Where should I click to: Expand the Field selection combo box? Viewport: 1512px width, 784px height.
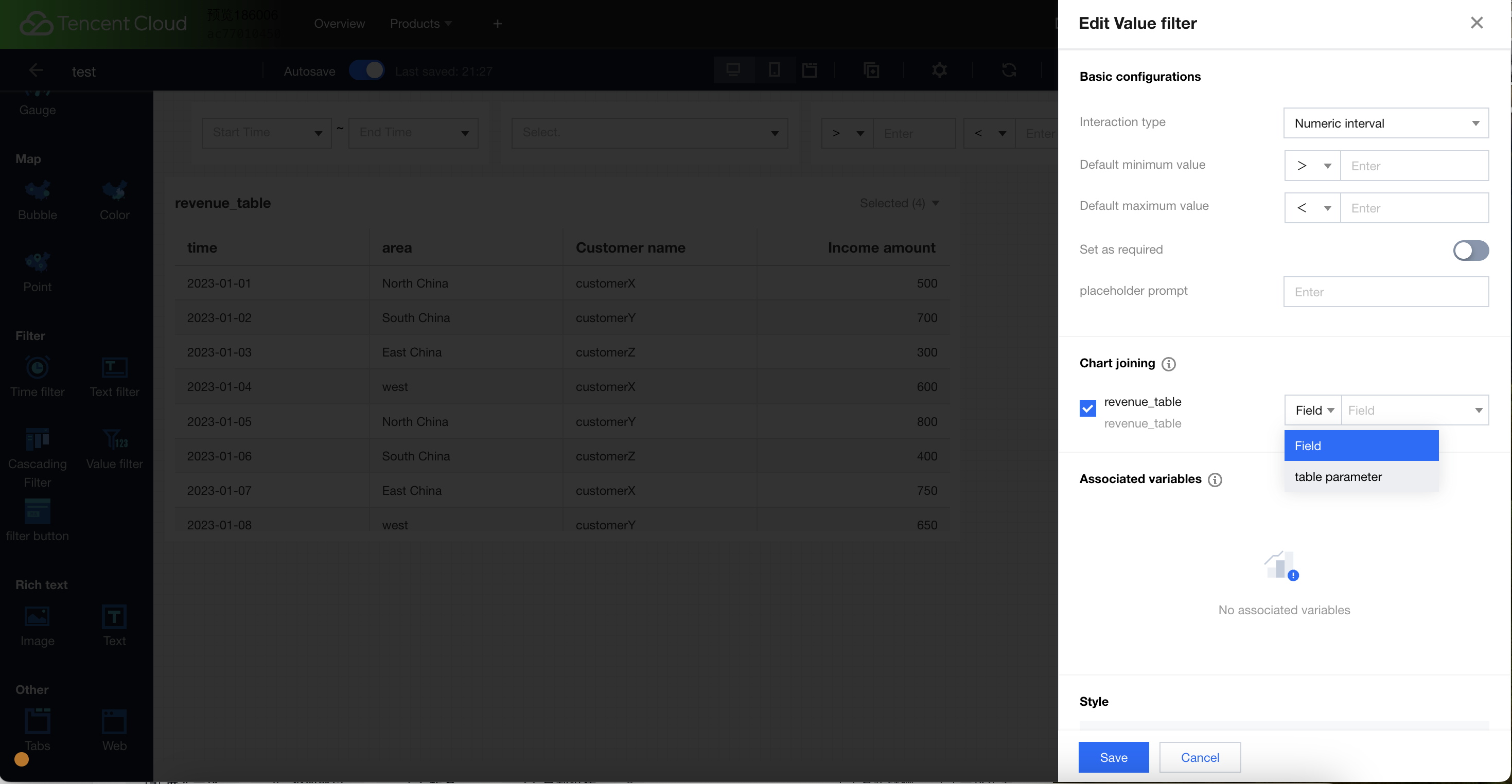pyautogui.click(x=1415, y=410)
